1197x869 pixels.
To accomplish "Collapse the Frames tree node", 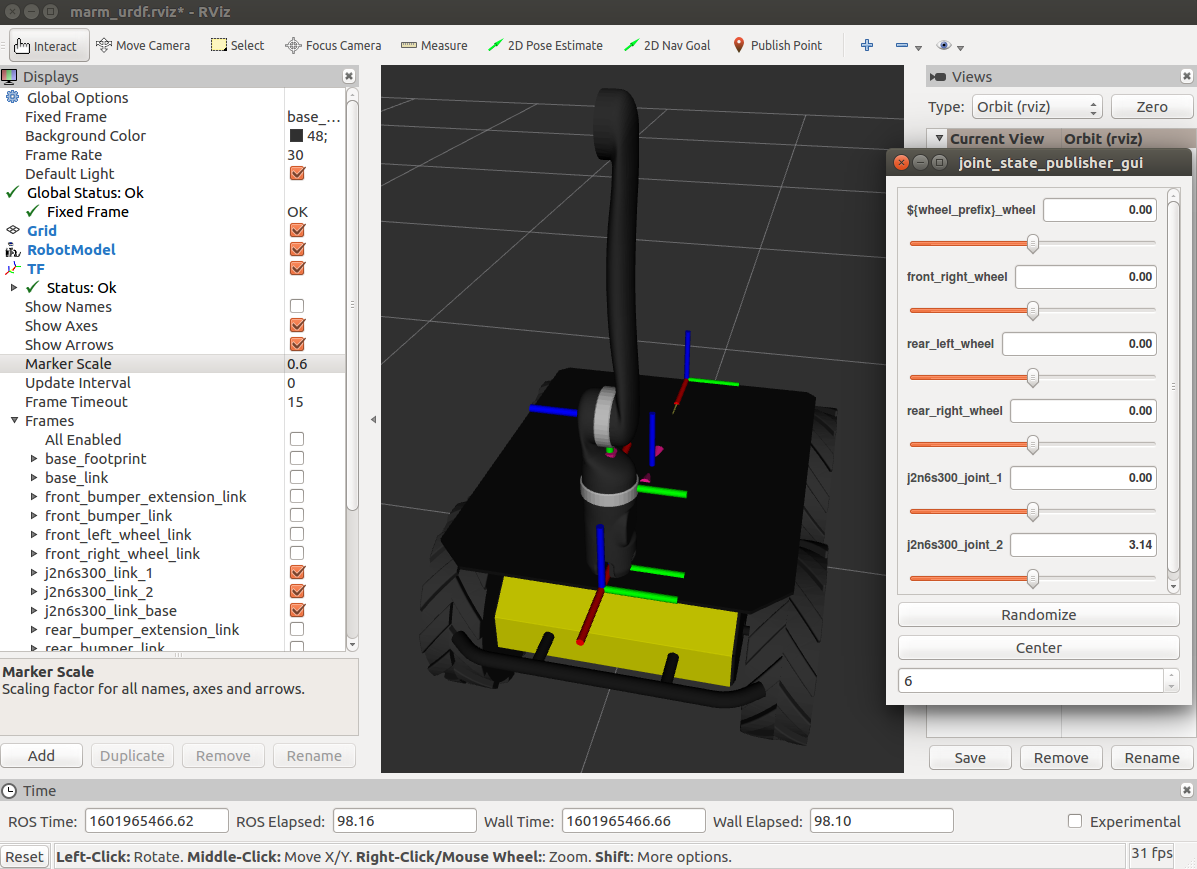I will [x=14, y=421].
